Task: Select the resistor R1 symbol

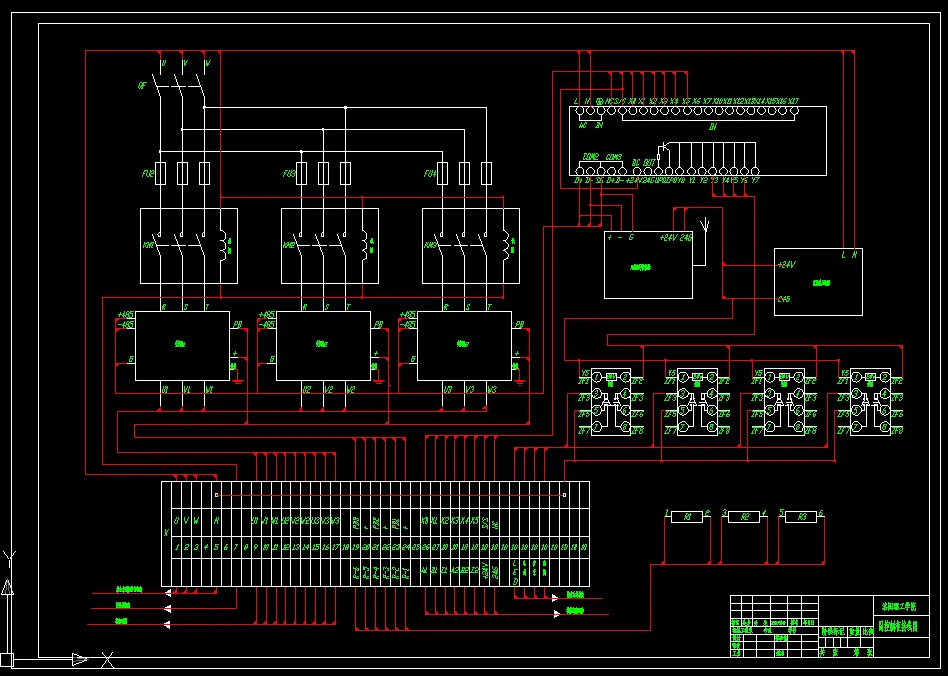Action: pos(687,517)
